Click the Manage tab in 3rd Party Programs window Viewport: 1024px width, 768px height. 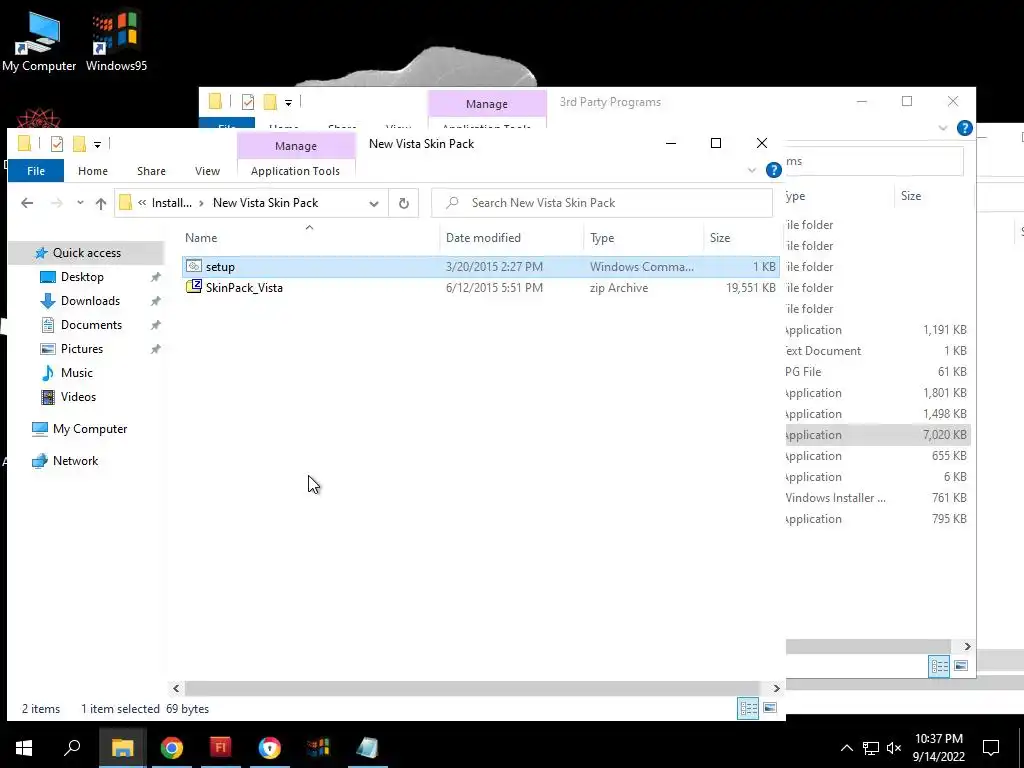pos(487,104)
